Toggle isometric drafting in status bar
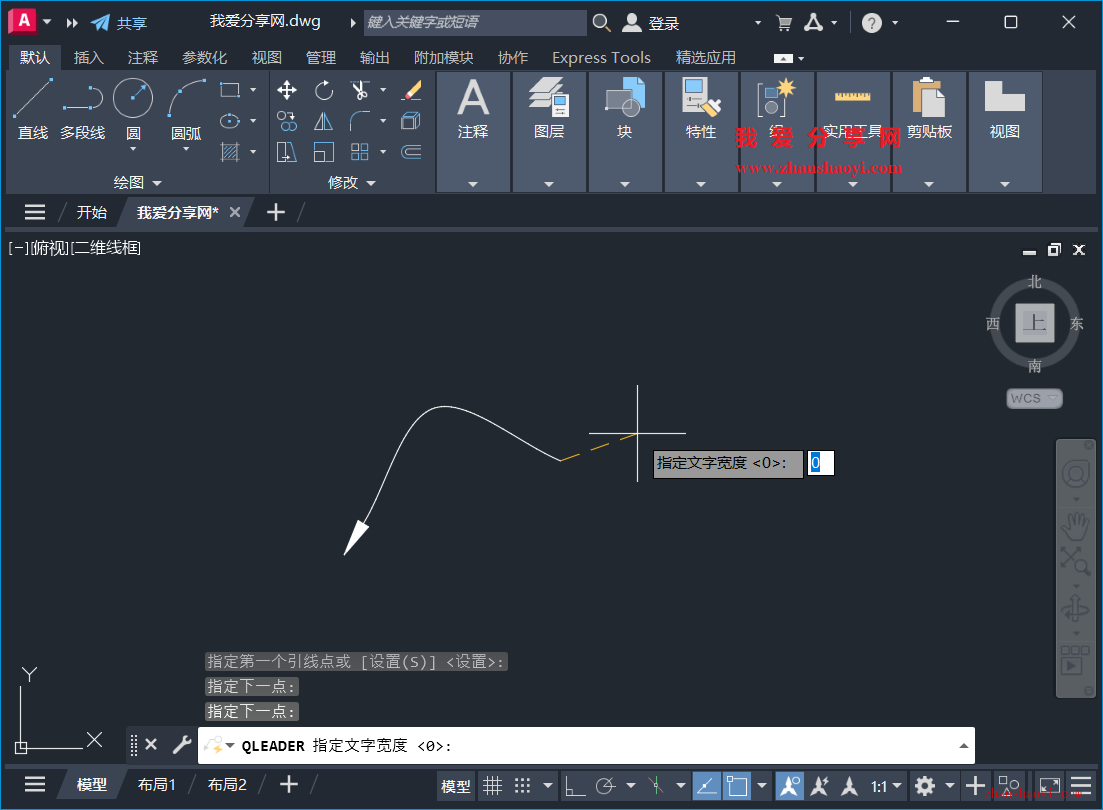The image size is (1103, 810). click(656, 785)
